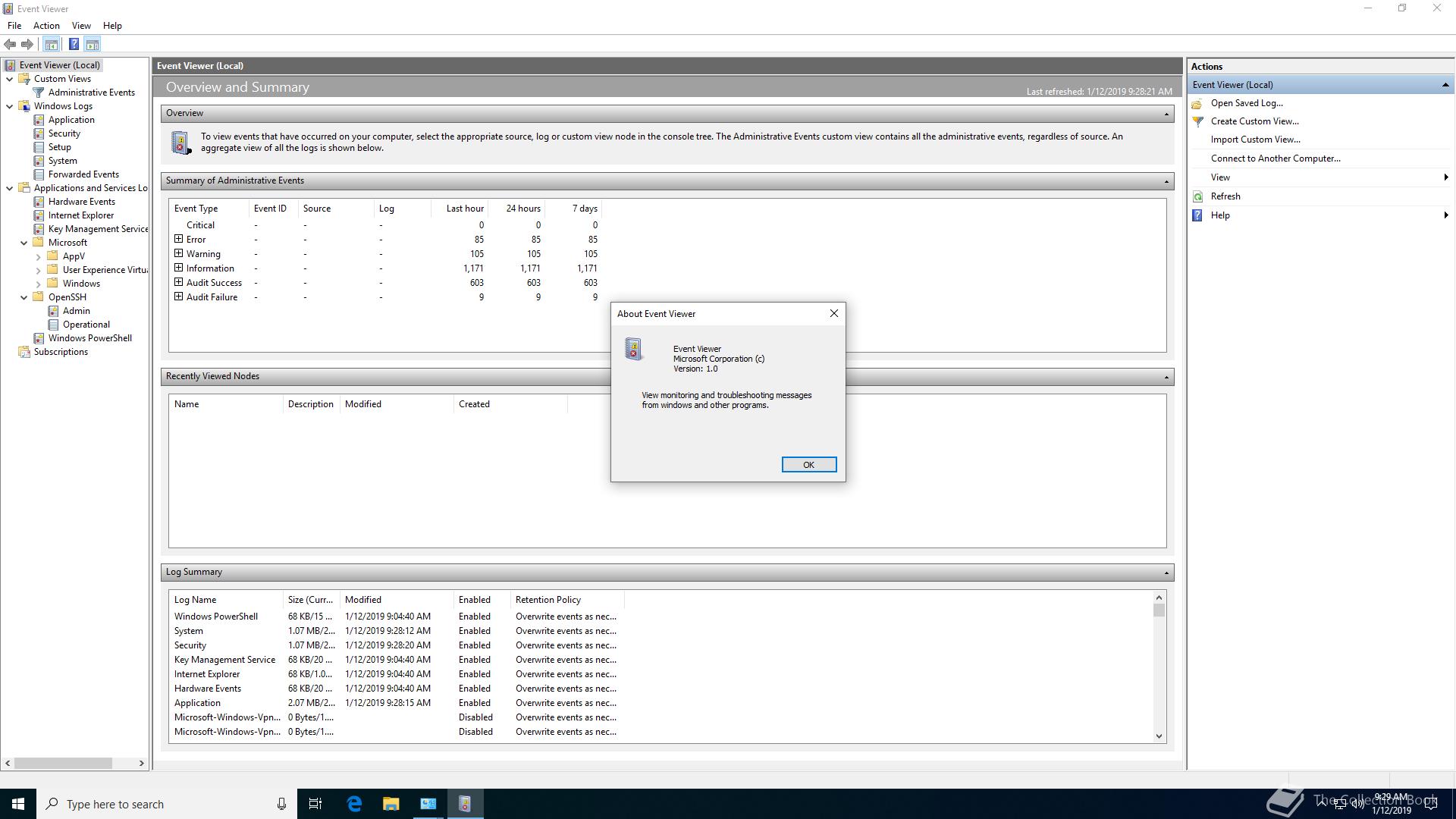Click Create Custom View funnel action
Image resolution: width=1456 pixels, height=819 pixels.
click(1254, 121)
